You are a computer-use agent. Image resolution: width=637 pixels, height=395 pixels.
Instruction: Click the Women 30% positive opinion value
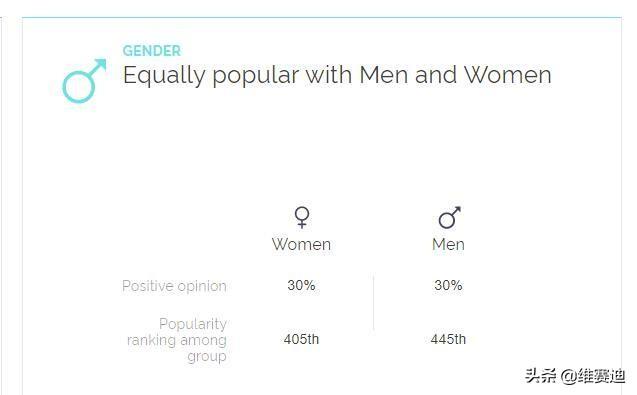tap(301, 285)
